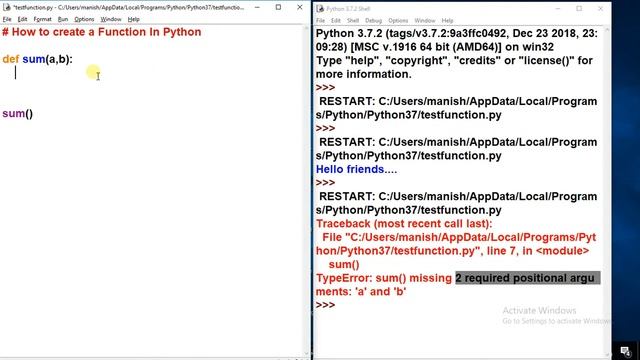Minimize the testfunction.py editor window
This screenshot has height=360, width=640.
(257, 7)
